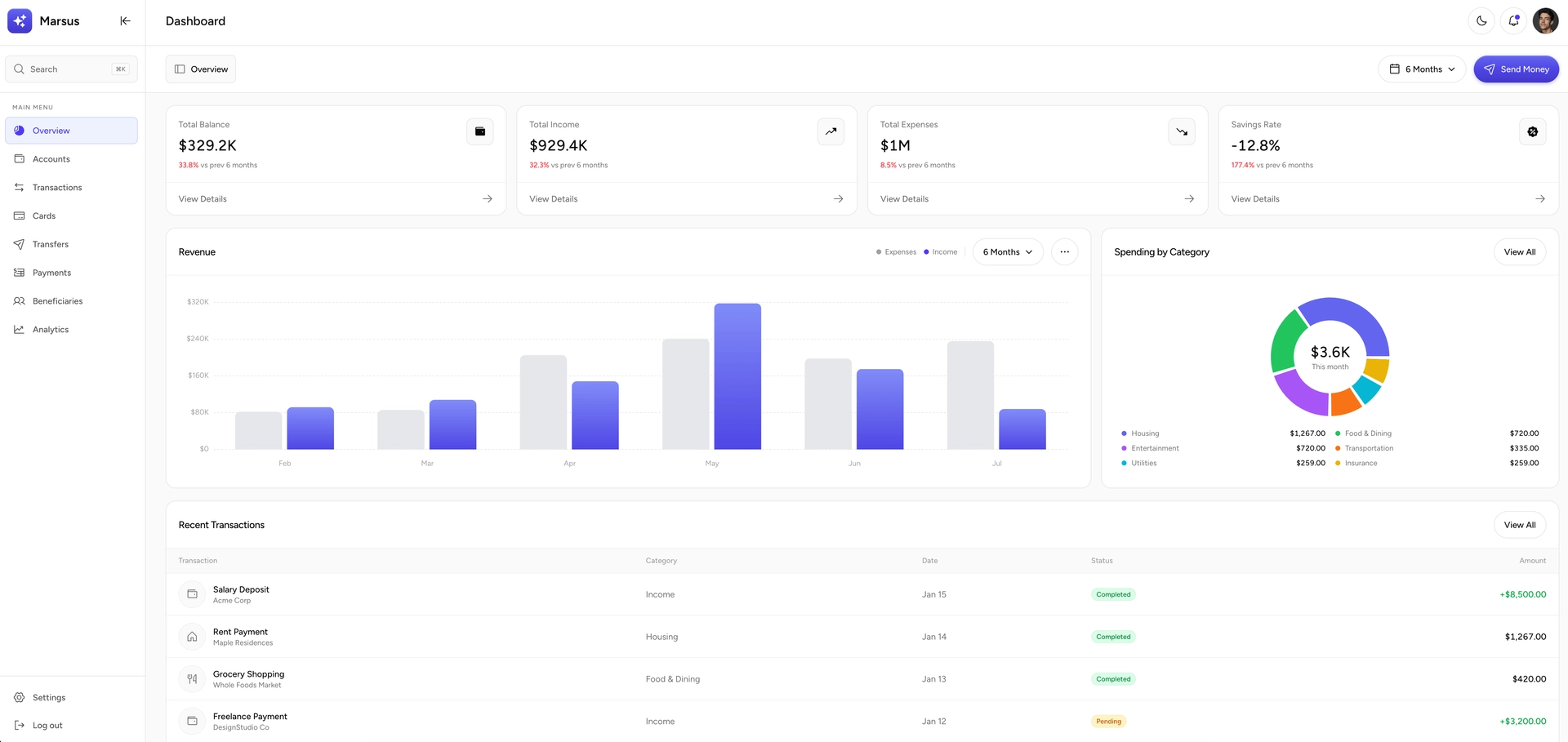Open Analytics from the main menu
Screen dimensions: 1568x742
pyautogui.click(x=51, y=330)
